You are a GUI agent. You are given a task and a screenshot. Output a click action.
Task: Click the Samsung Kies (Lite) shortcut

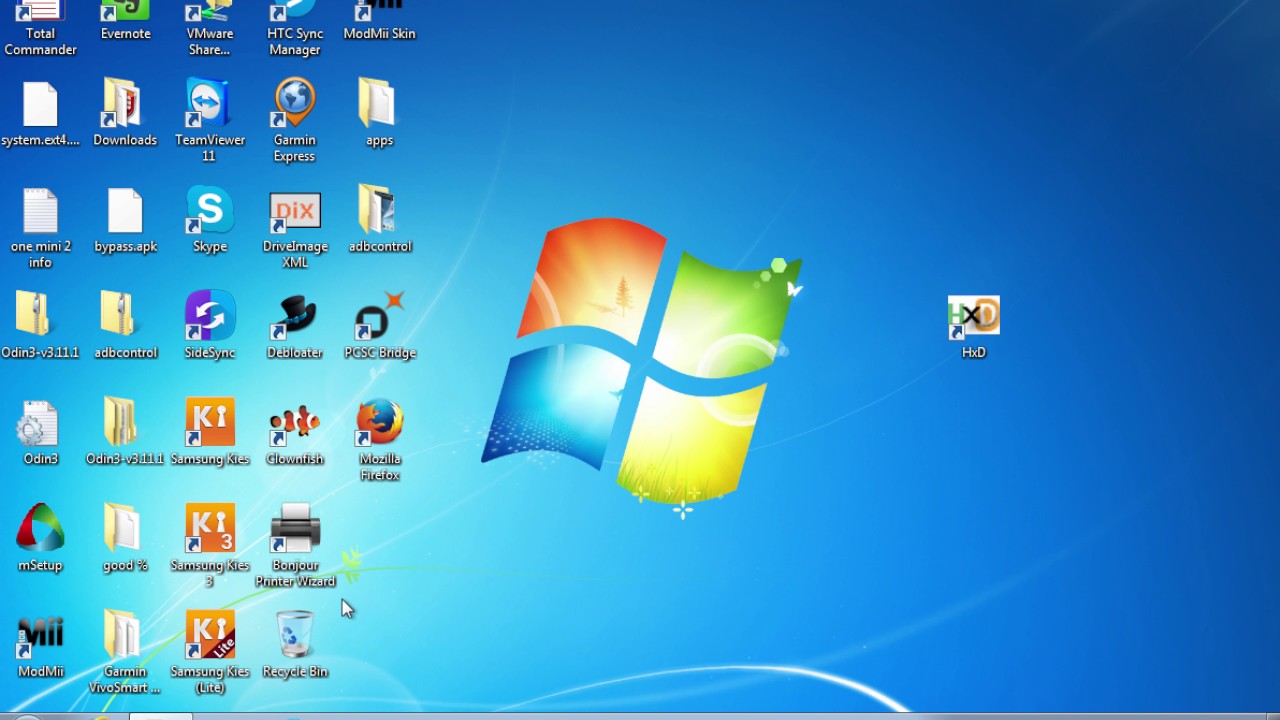point(210,652)
